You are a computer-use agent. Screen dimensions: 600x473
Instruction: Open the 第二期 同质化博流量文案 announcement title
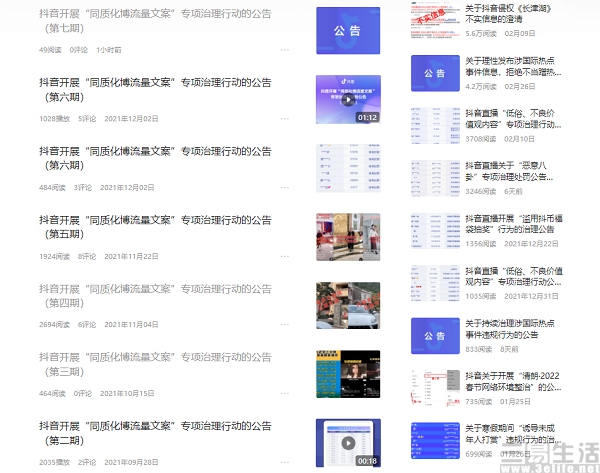pos(155,433)
